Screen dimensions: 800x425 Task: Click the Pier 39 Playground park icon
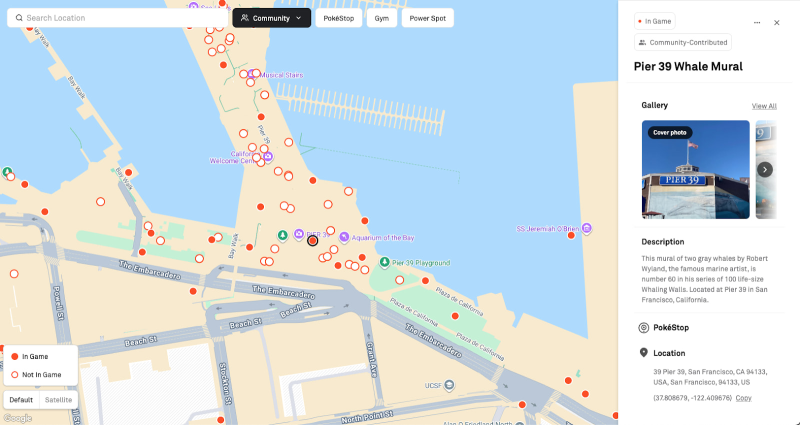click(385, 262)
